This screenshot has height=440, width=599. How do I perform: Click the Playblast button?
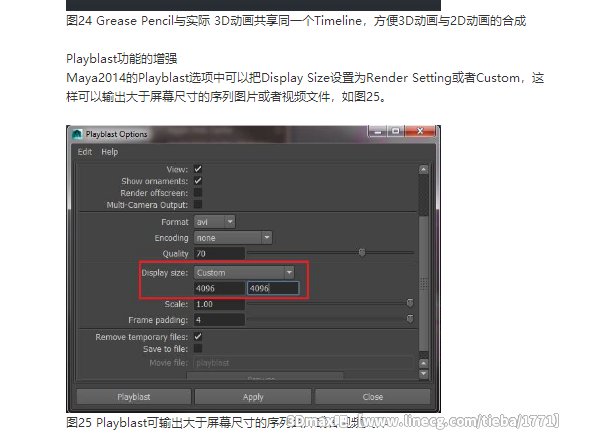coord(134,397)
